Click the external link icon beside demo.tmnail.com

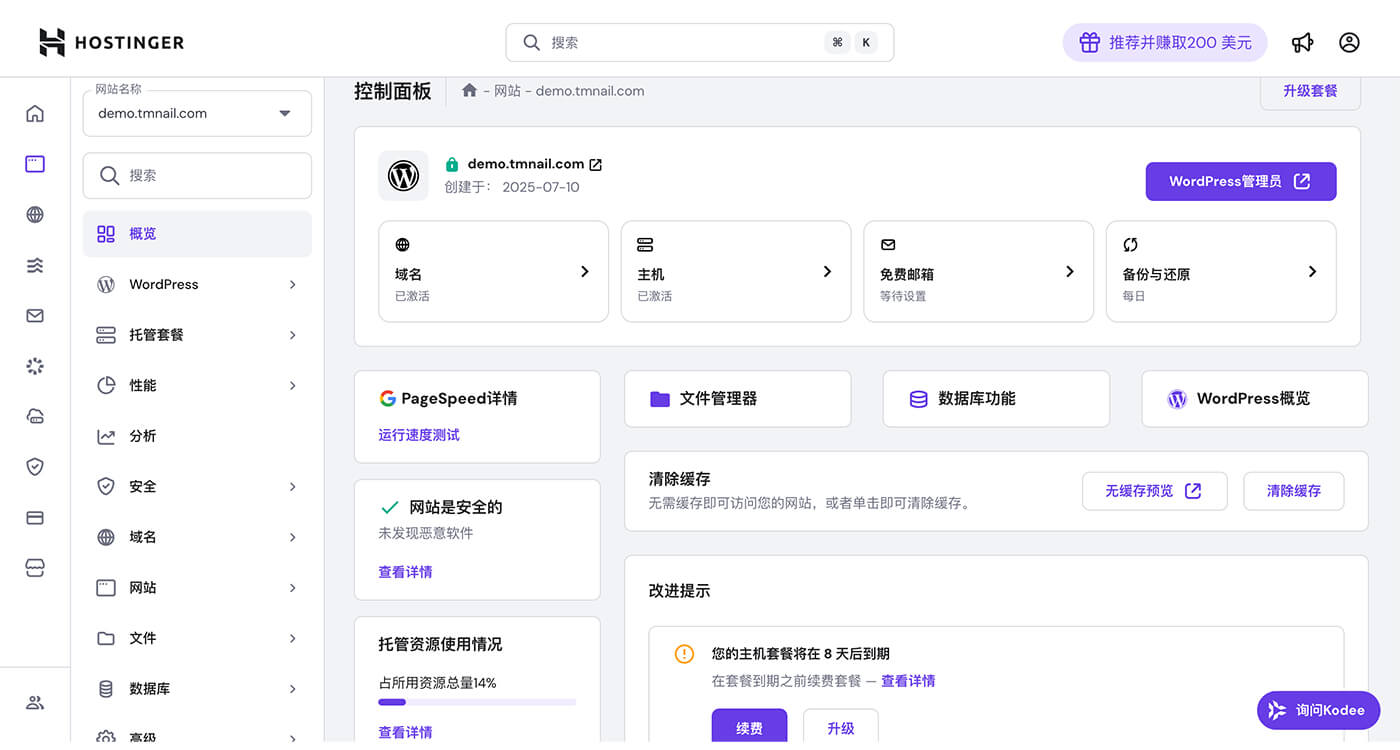[596, 164]
